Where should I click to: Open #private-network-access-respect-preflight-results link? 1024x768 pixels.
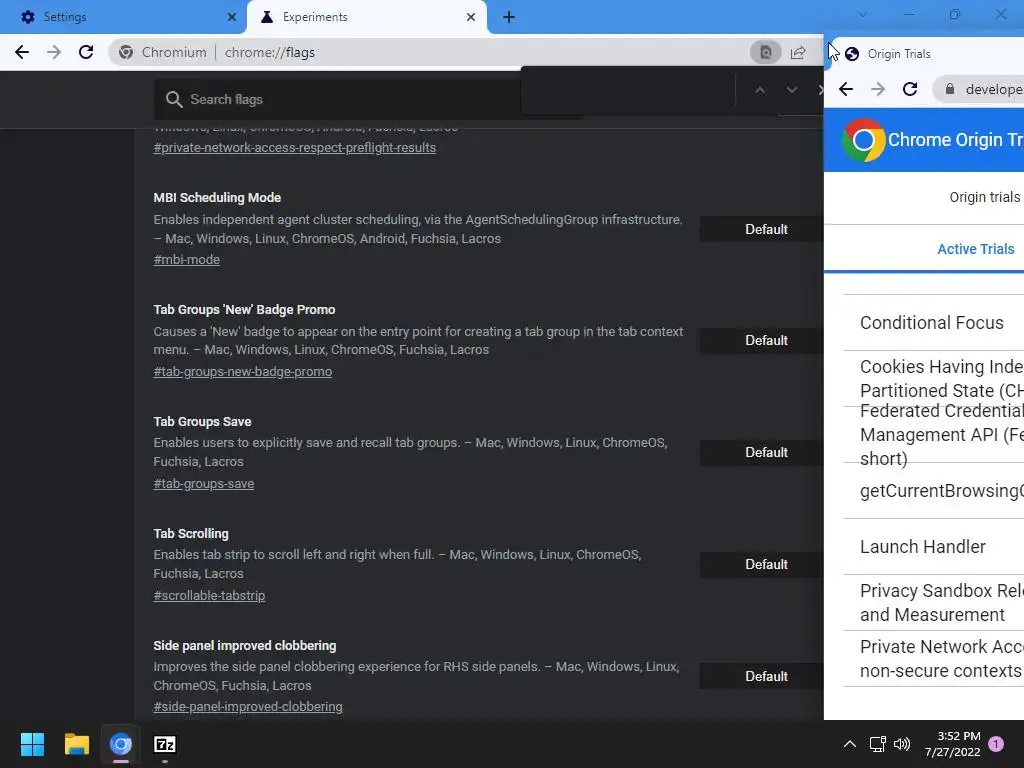pyautogui.click(x=295, y=148)
